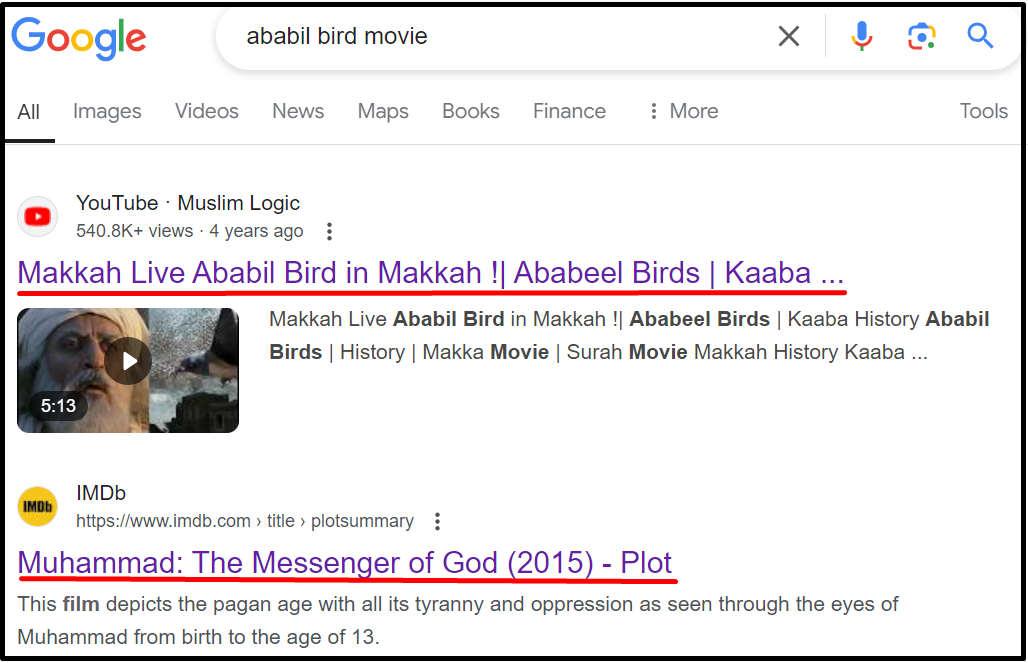Image resolution: width=1028 pixels, height=663 pixels.
Task: Click the Google logo
Action: click(x=79, y=38)
